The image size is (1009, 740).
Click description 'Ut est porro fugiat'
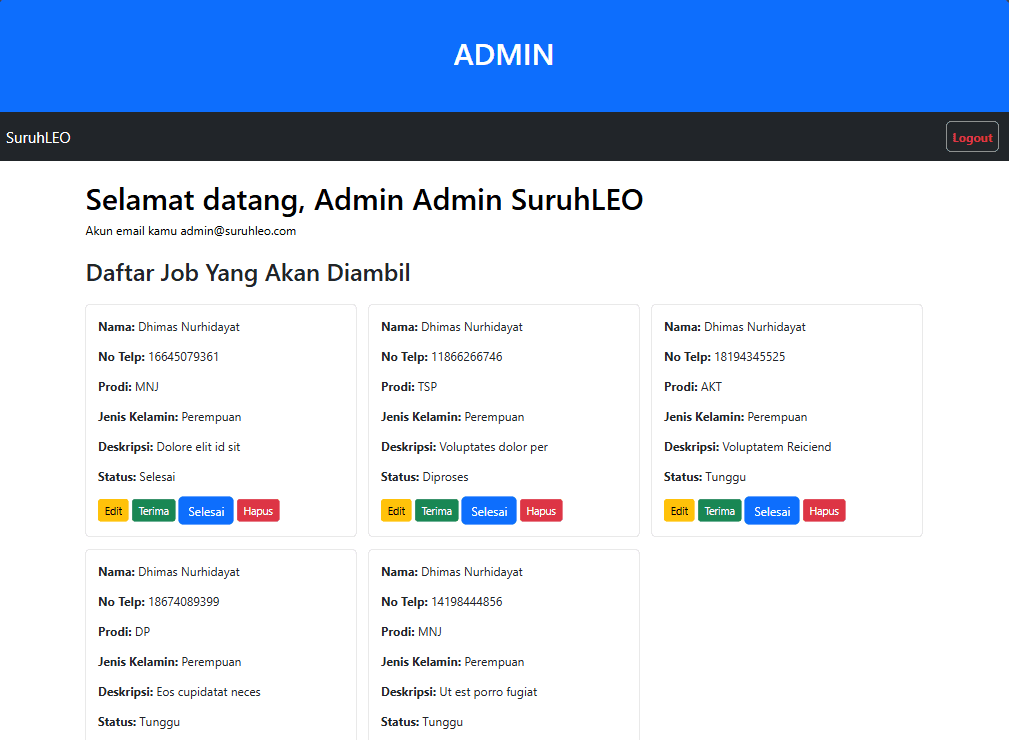click(x=488, y=692)
